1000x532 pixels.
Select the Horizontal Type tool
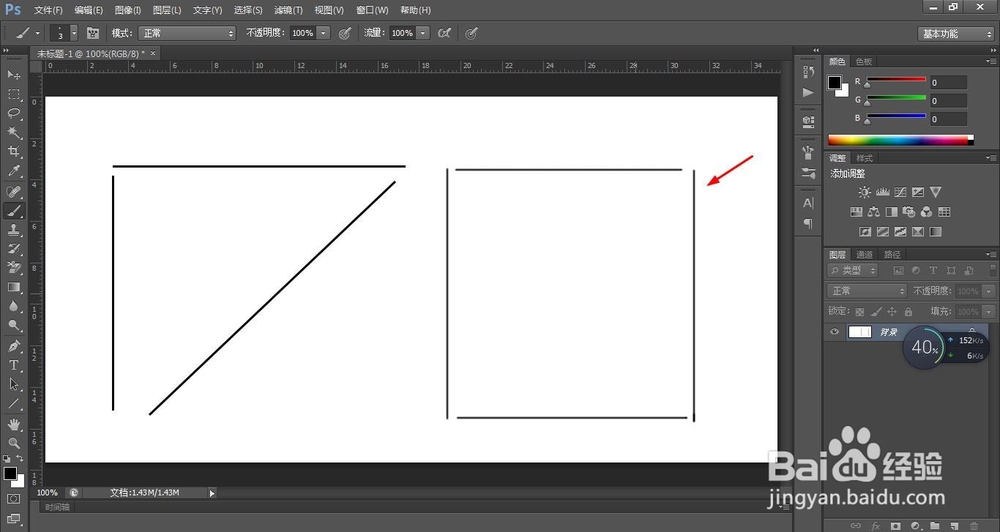tap(13, 365)
